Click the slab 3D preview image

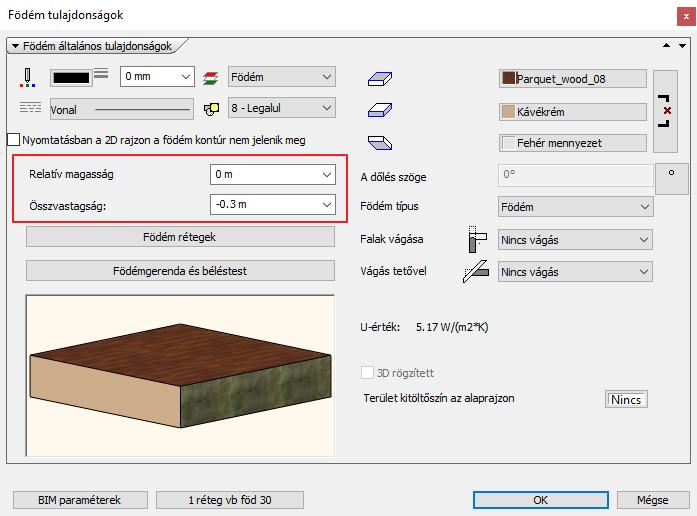tap(180, 376)
